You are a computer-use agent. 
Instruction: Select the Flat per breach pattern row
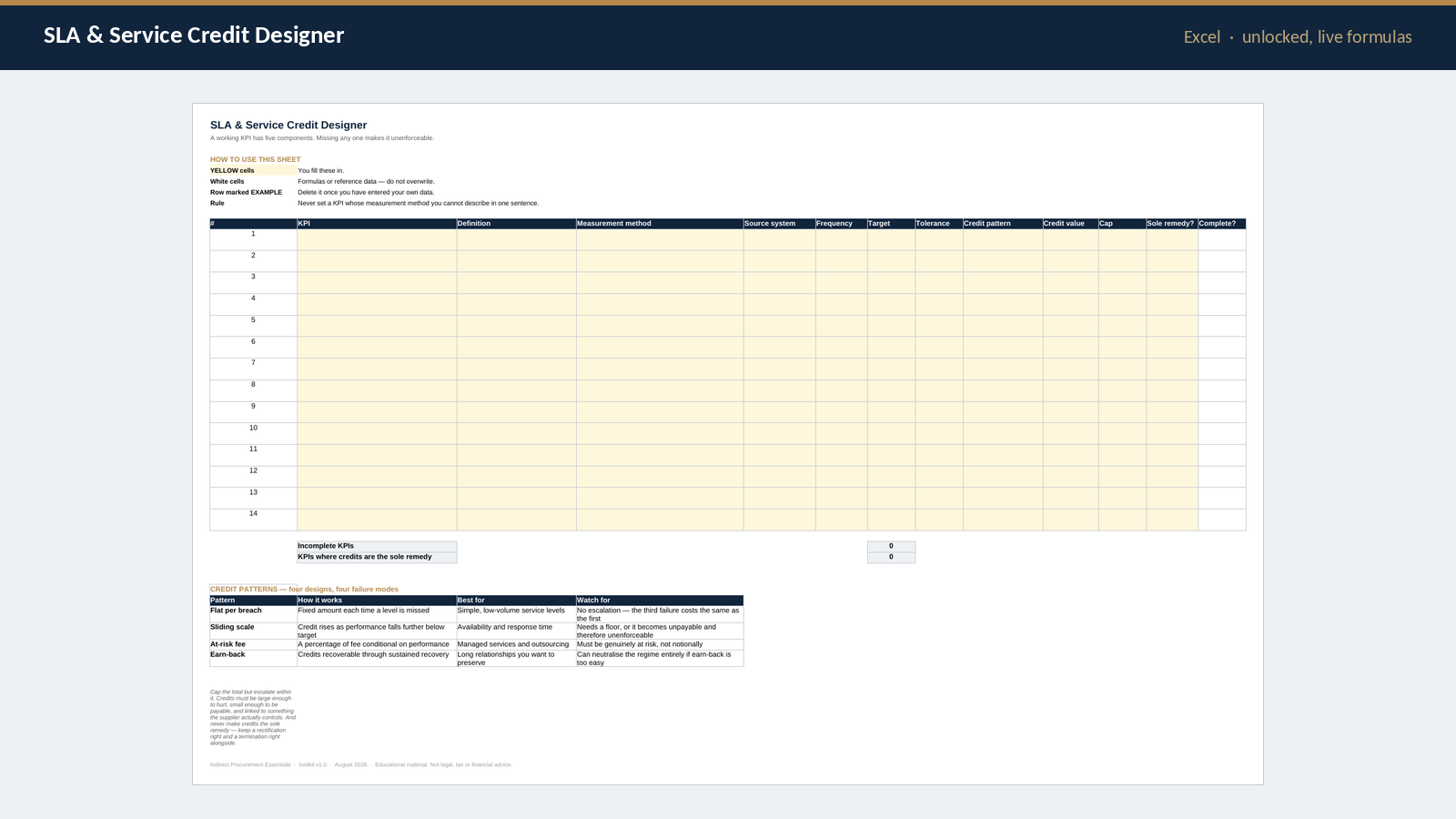pyautogui.click(x=476, y=614)
